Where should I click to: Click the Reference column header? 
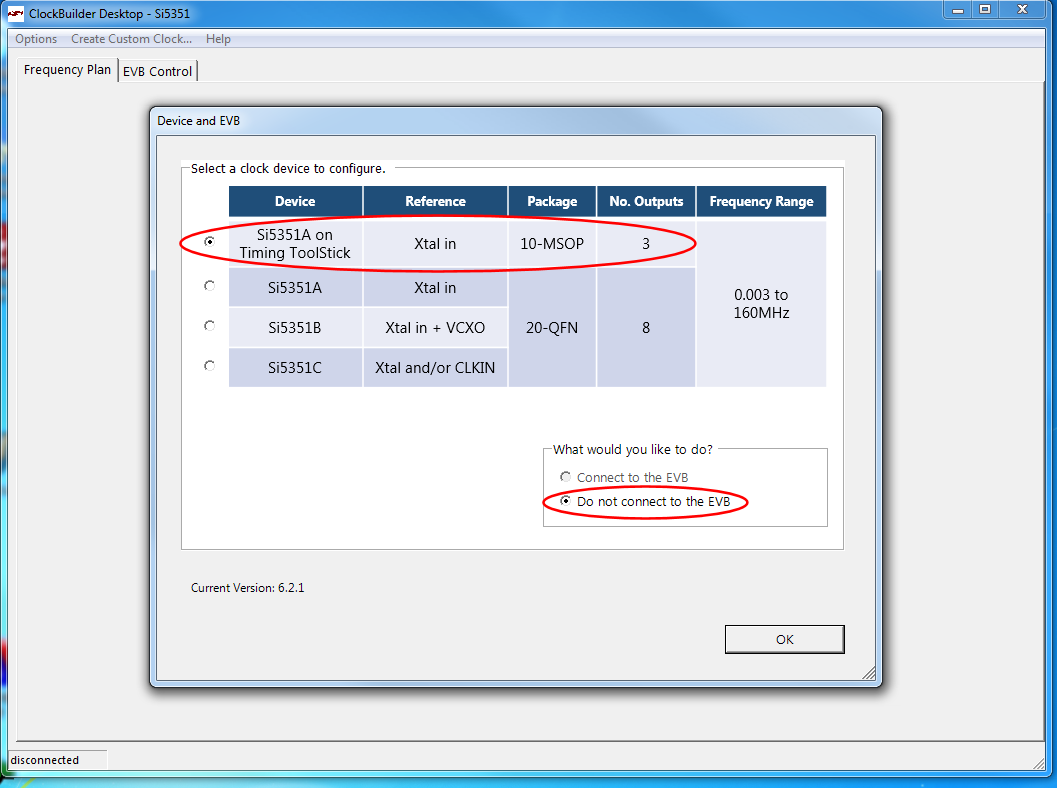coord(435,201)
